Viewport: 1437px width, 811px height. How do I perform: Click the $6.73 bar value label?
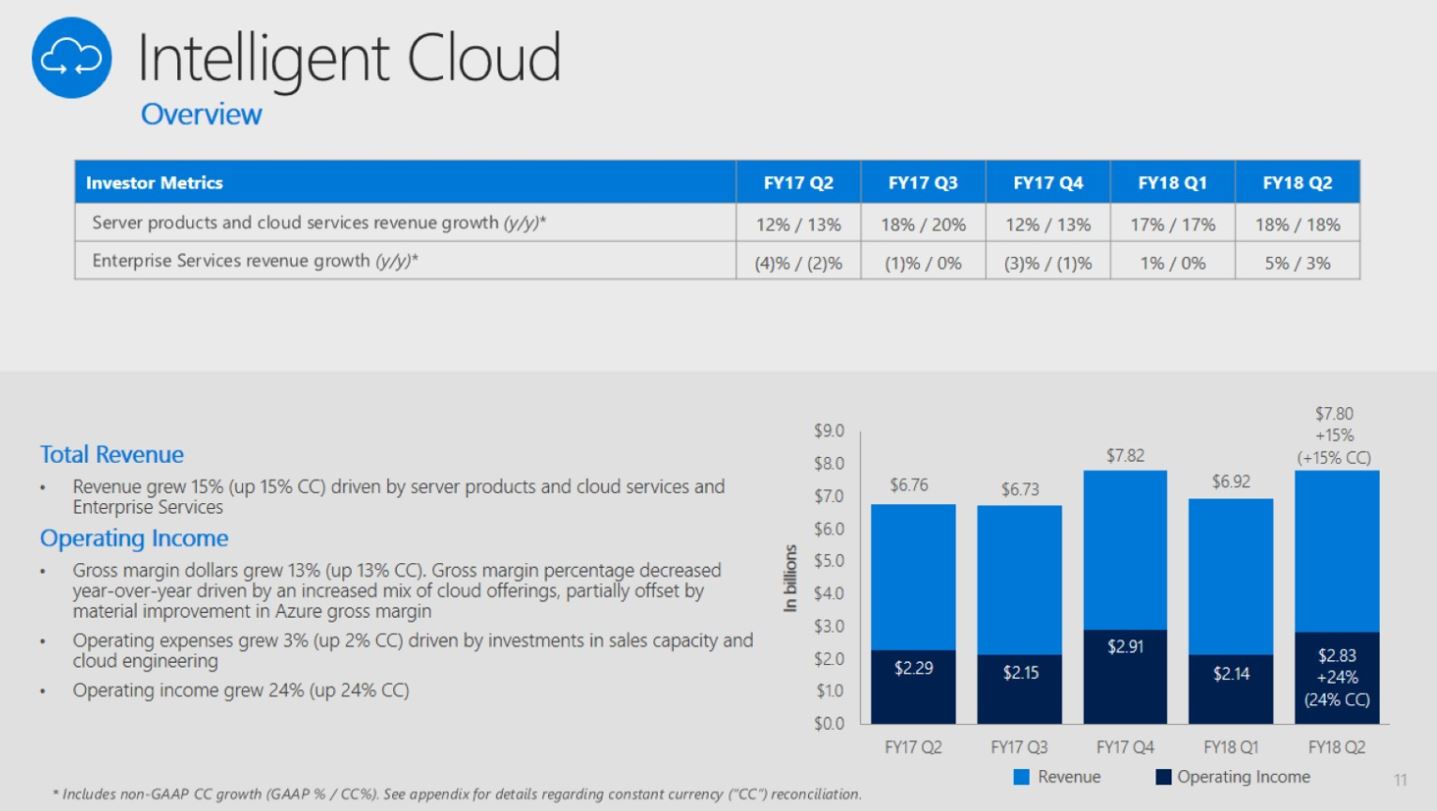pos(1020,490)
